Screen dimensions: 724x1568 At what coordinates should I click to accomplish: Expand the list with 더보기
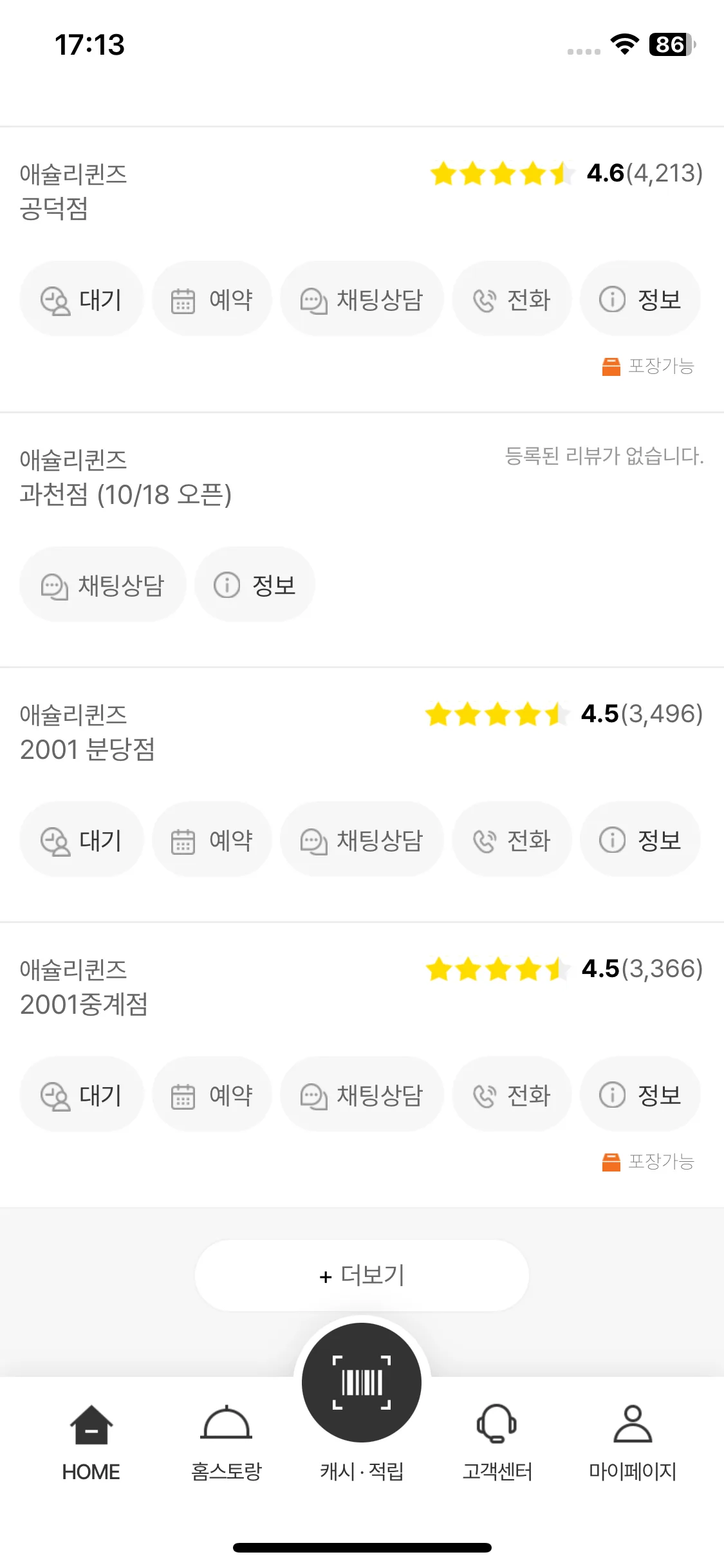[x=362, y=1275]
